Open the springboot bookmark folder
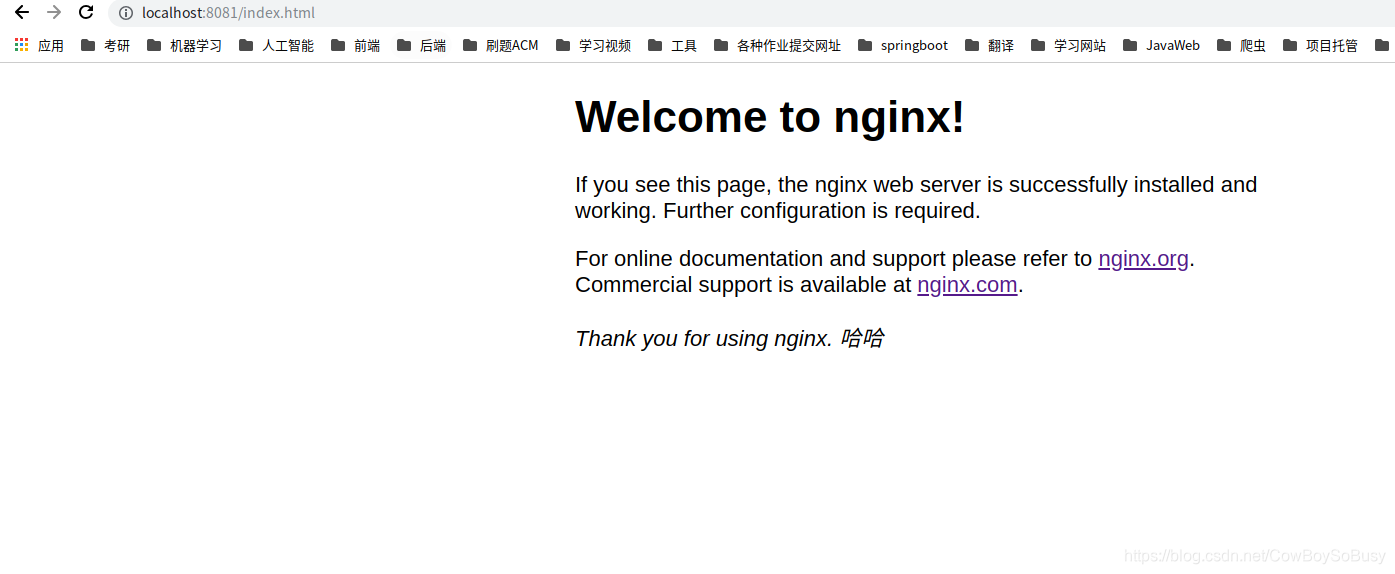 (x=903, y=45)
